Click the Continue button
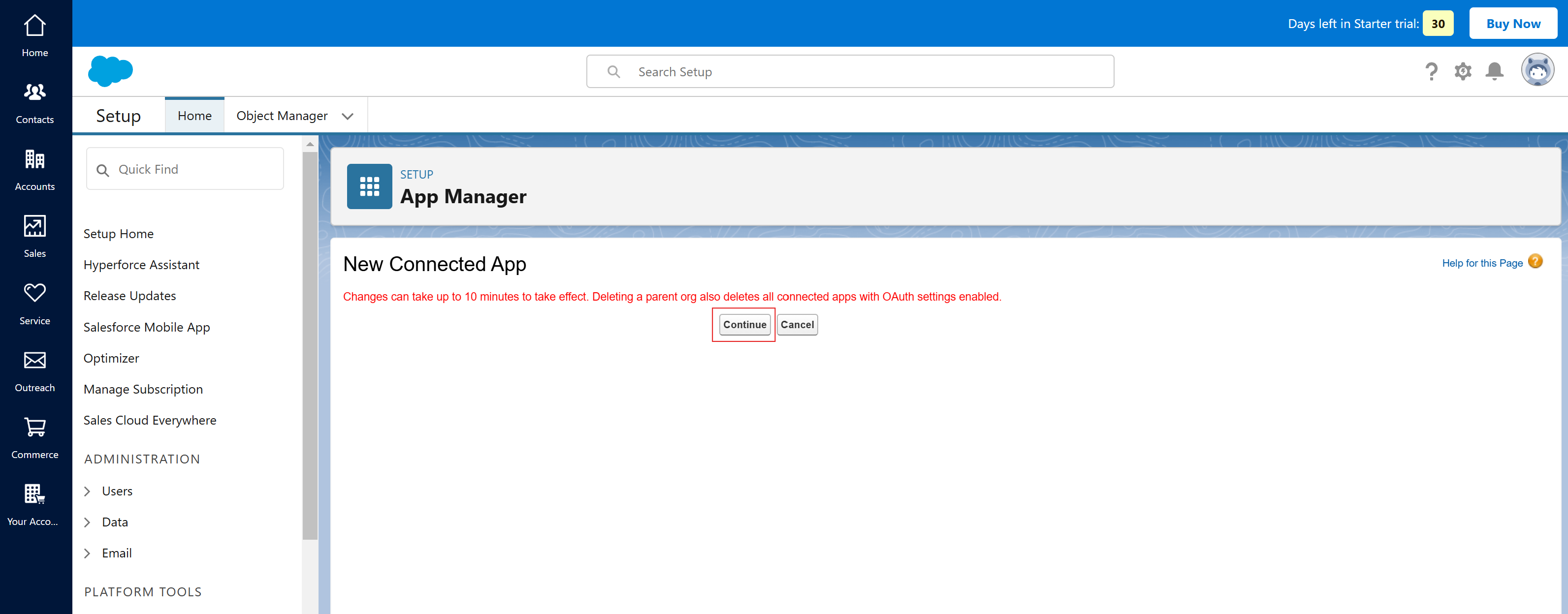 pyautogui.click(x=744, y=324)
